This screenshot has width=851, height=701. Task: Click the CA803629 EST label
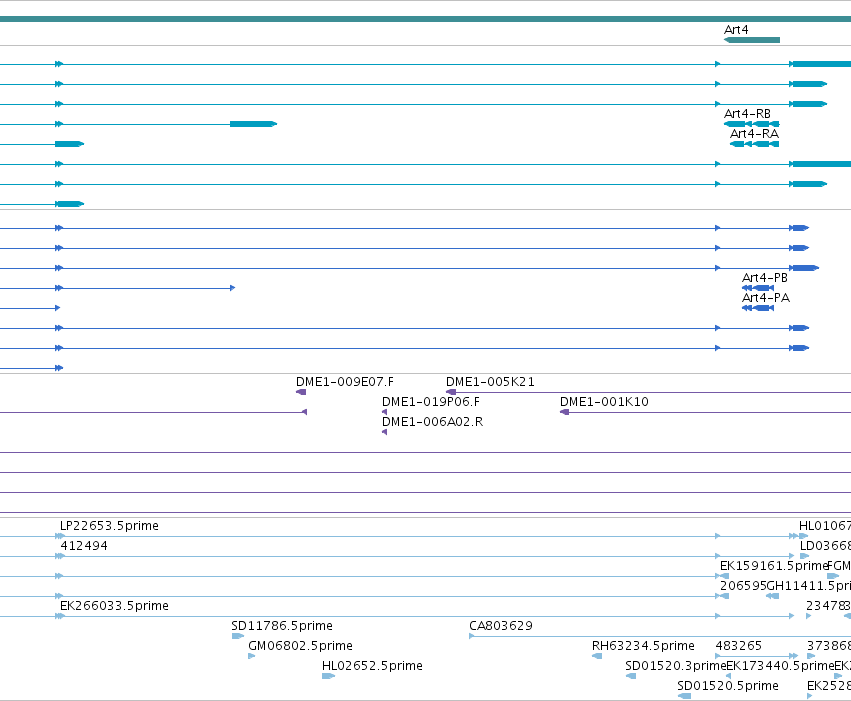500,626
